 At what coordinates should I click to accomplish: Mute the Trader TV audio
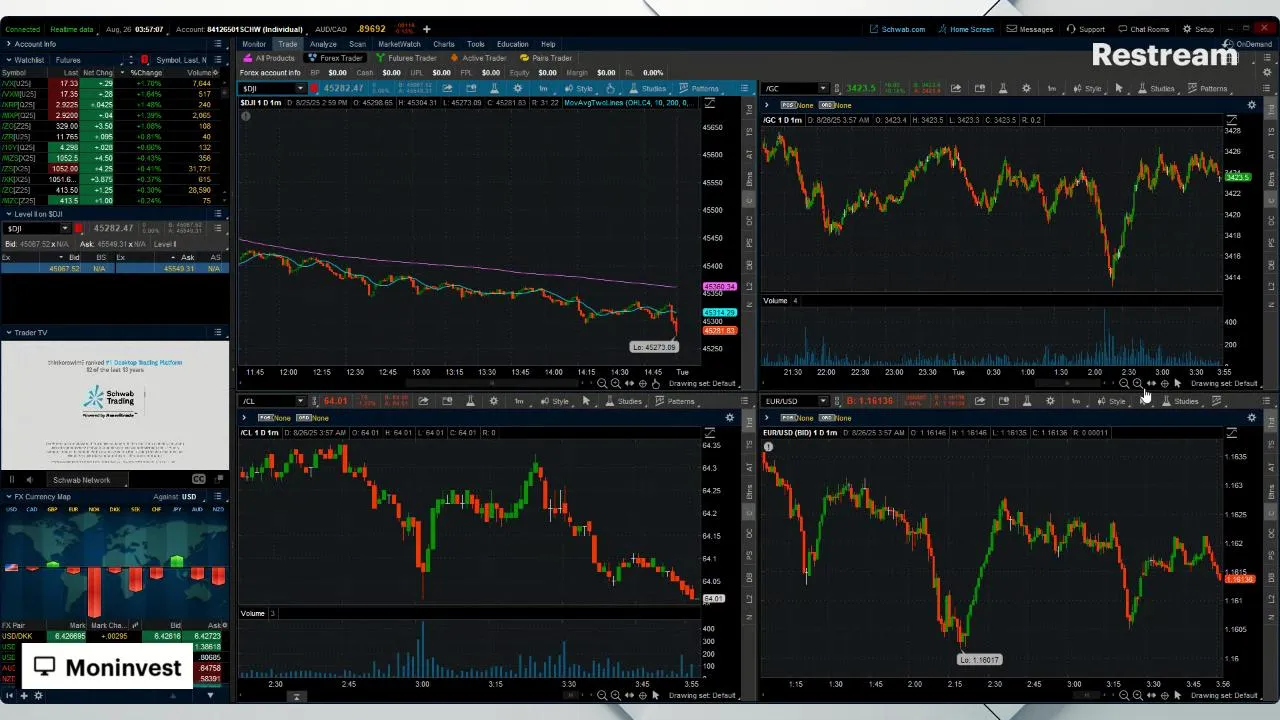click(28, 480)
